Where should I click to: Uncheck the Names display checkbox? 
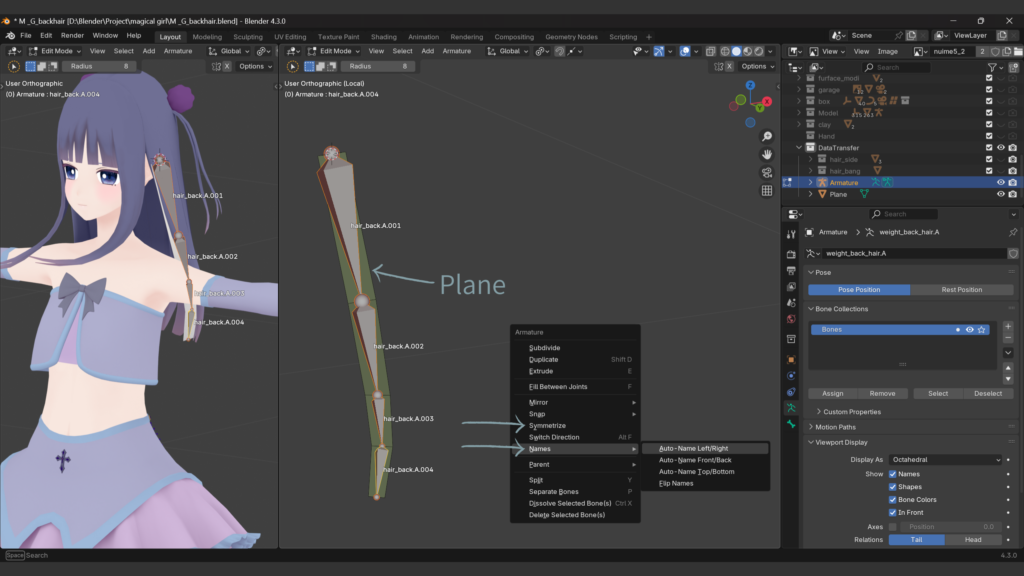[x=894, y=473]
